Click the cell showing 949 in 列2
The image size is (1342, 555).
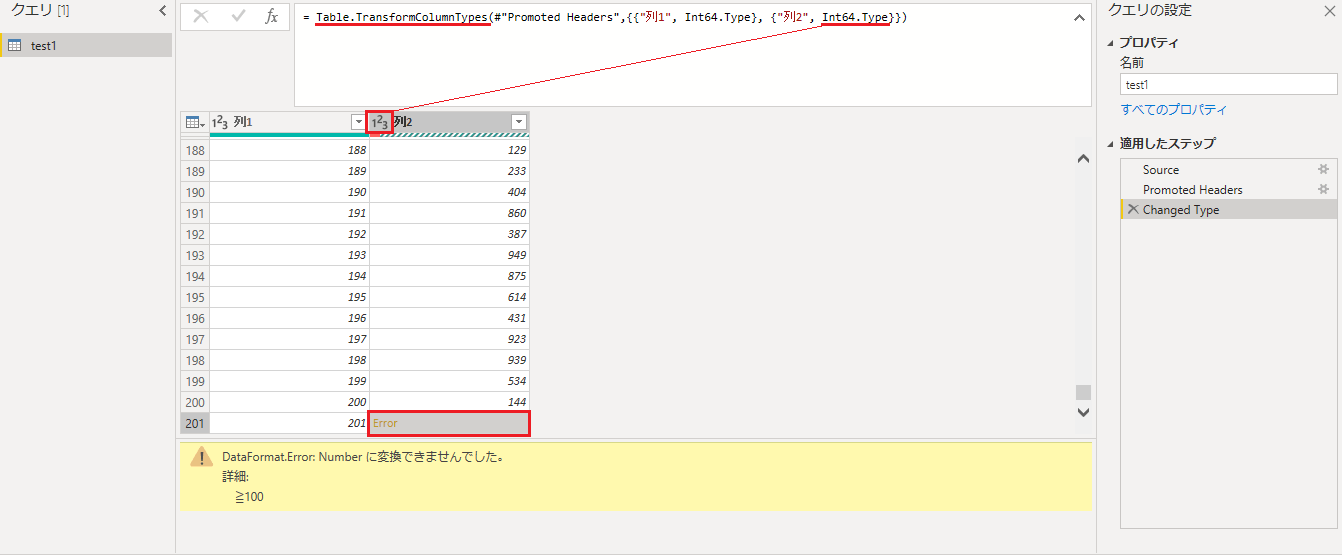pyautogui.click(x=449, y=255)
